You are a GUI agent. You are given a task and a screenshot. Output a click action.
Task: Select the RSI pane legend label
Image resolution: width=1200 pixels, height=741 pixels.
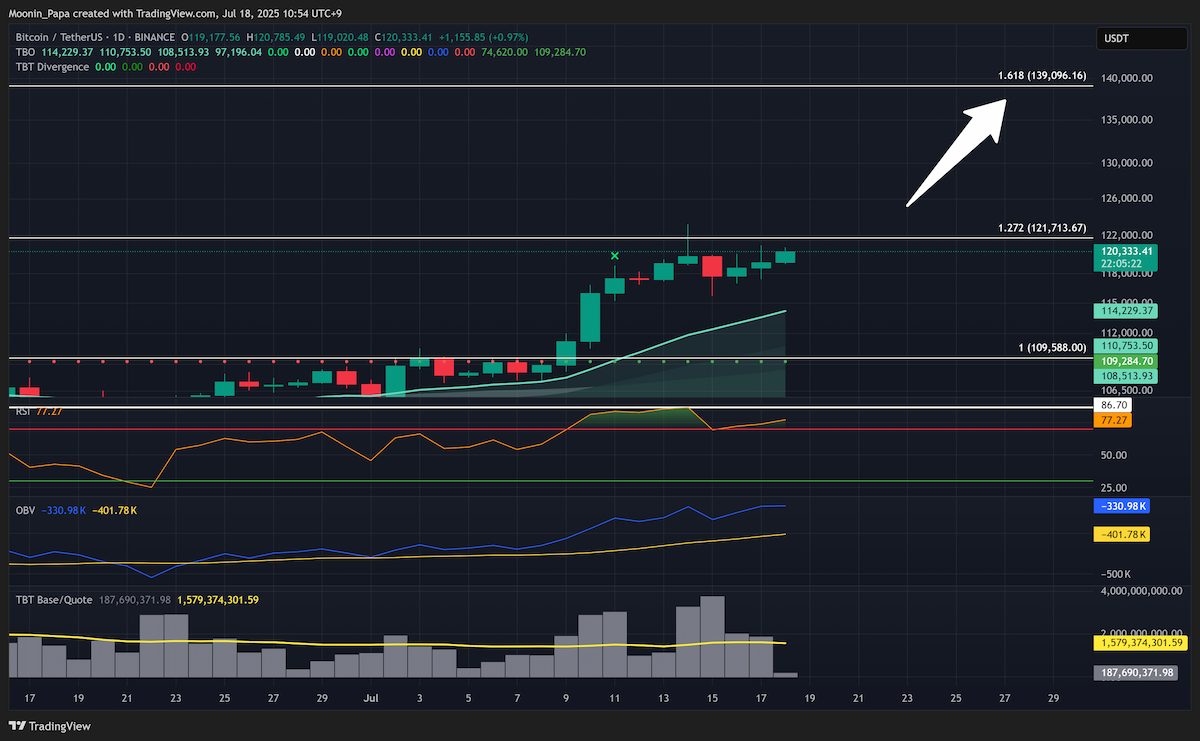click(x=22, y=411)
